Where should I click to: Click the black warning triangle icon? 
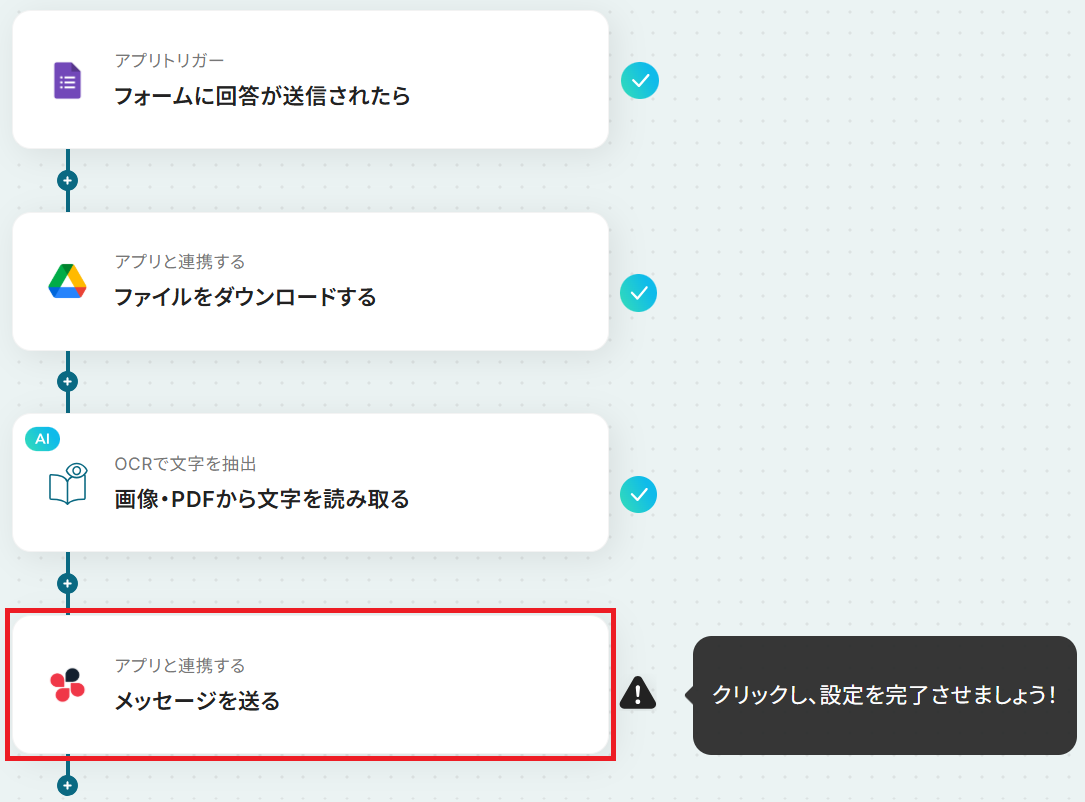pyautogui.click(x=637, y=693)
